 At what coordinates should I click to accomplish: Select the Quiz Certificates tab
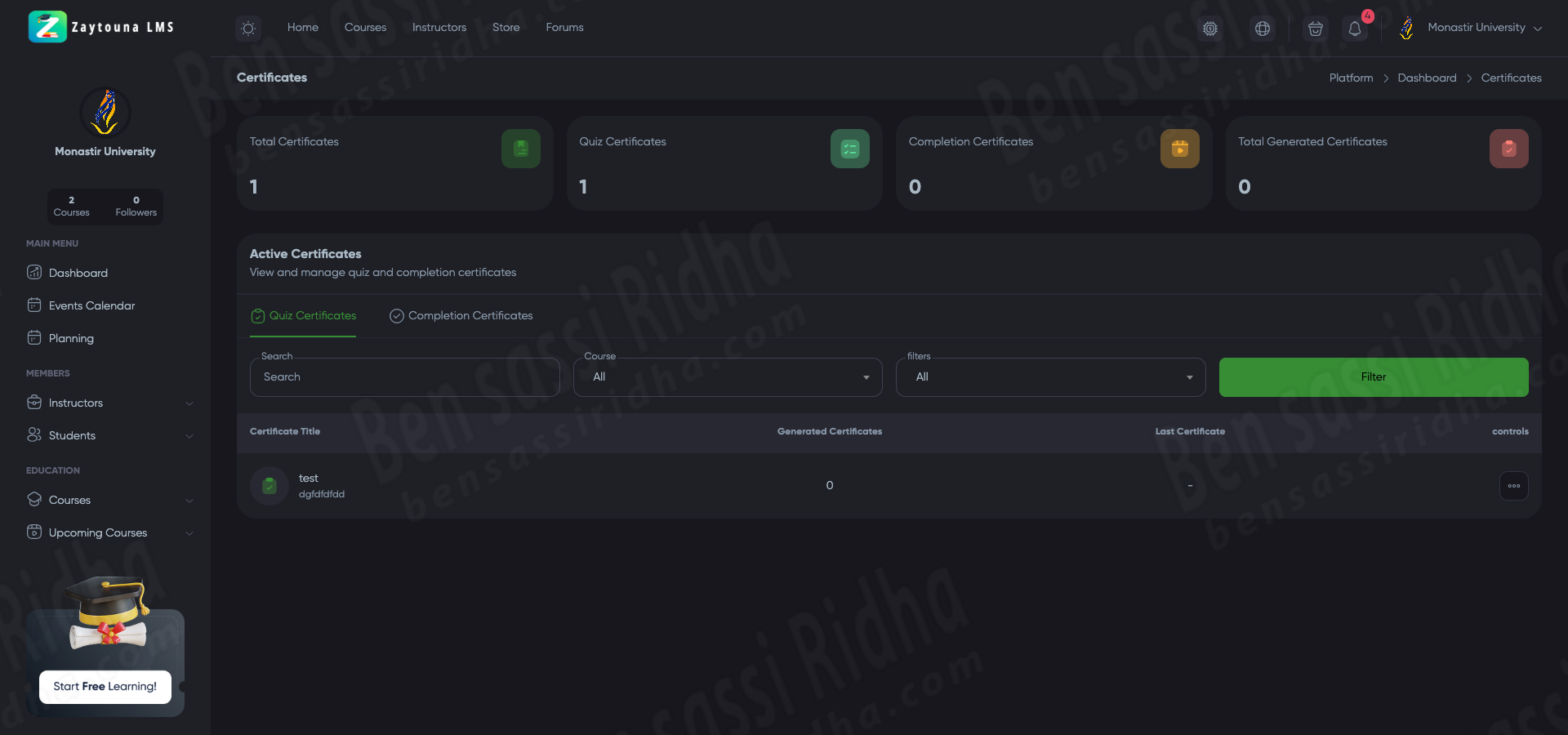[303, 316]
